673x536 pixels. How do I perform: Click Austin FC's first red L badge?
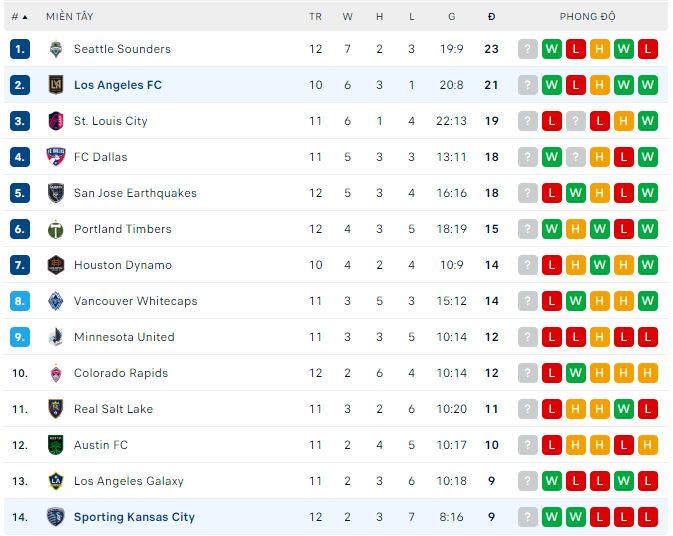(552, 445)
